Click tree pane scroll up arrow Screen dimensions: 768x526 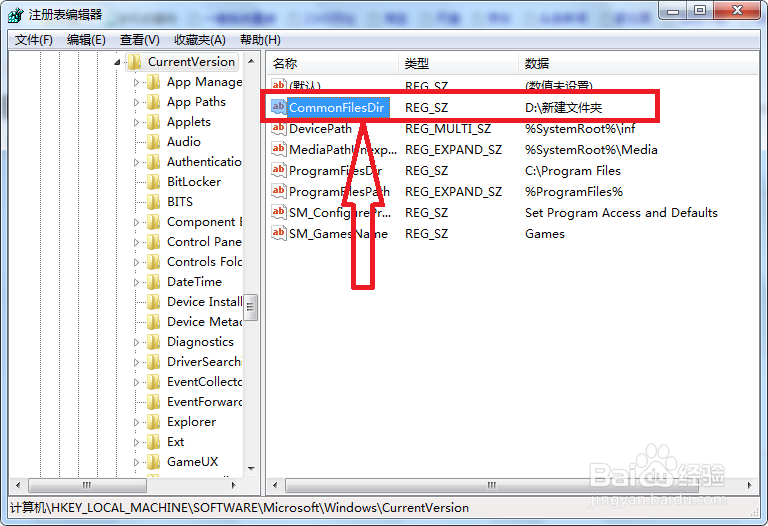coord(251,61)
